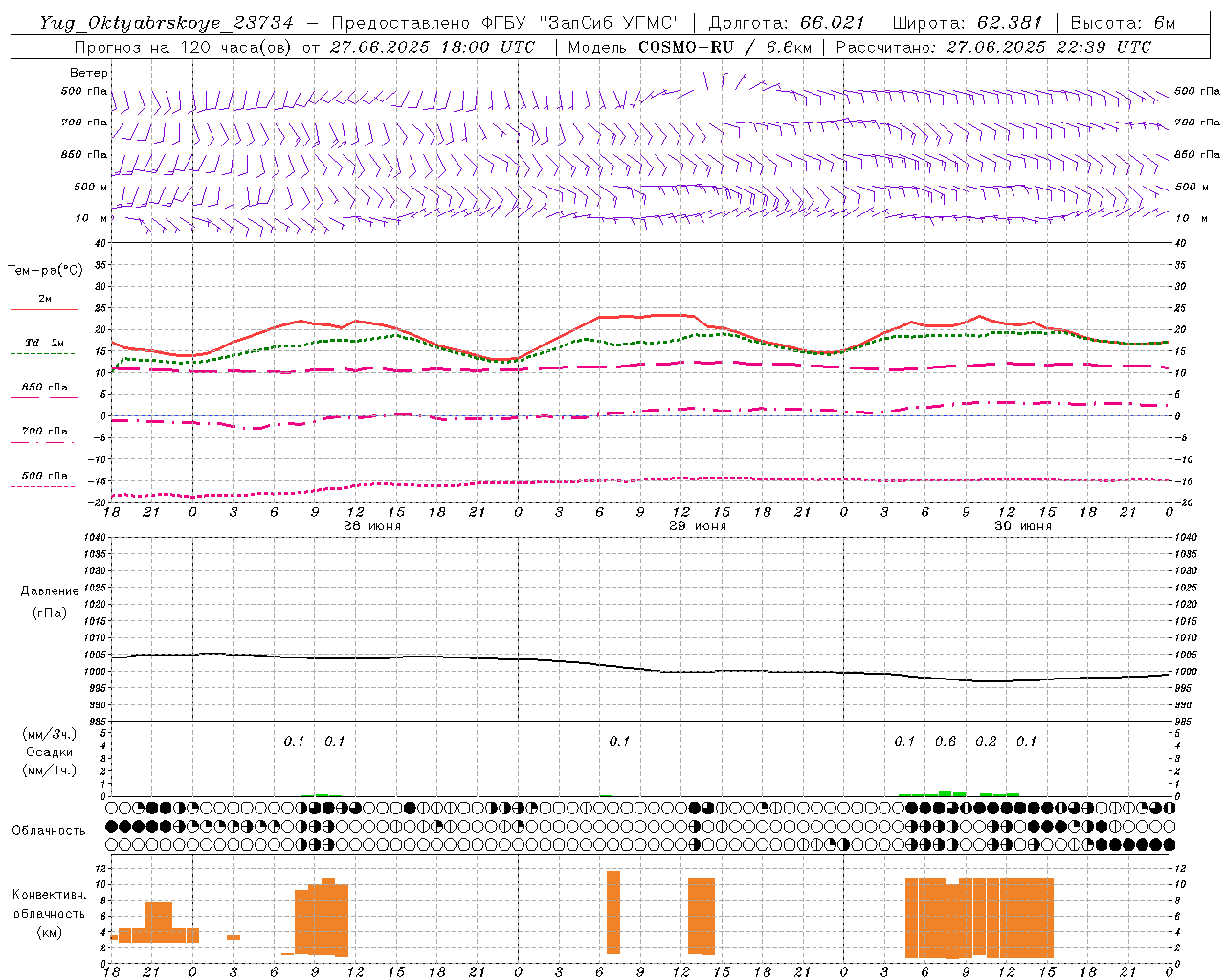Click the dashed line sample under "Td 2м"
The height and width of the screenshot is (980, 1225).
click(x=44, y=353)
